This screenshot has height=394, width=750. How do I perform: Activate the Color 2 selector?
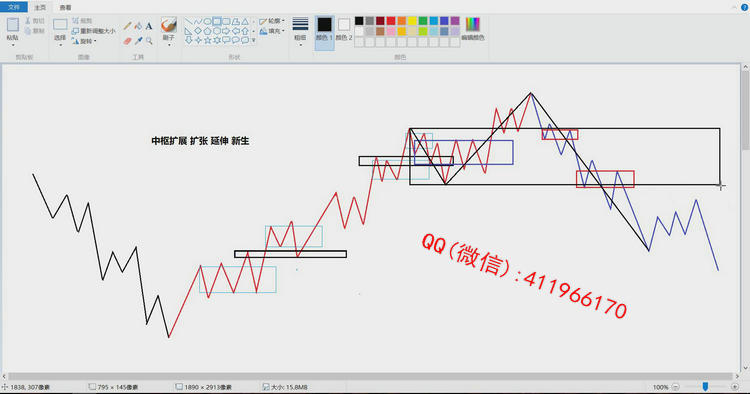pos(343,29)
